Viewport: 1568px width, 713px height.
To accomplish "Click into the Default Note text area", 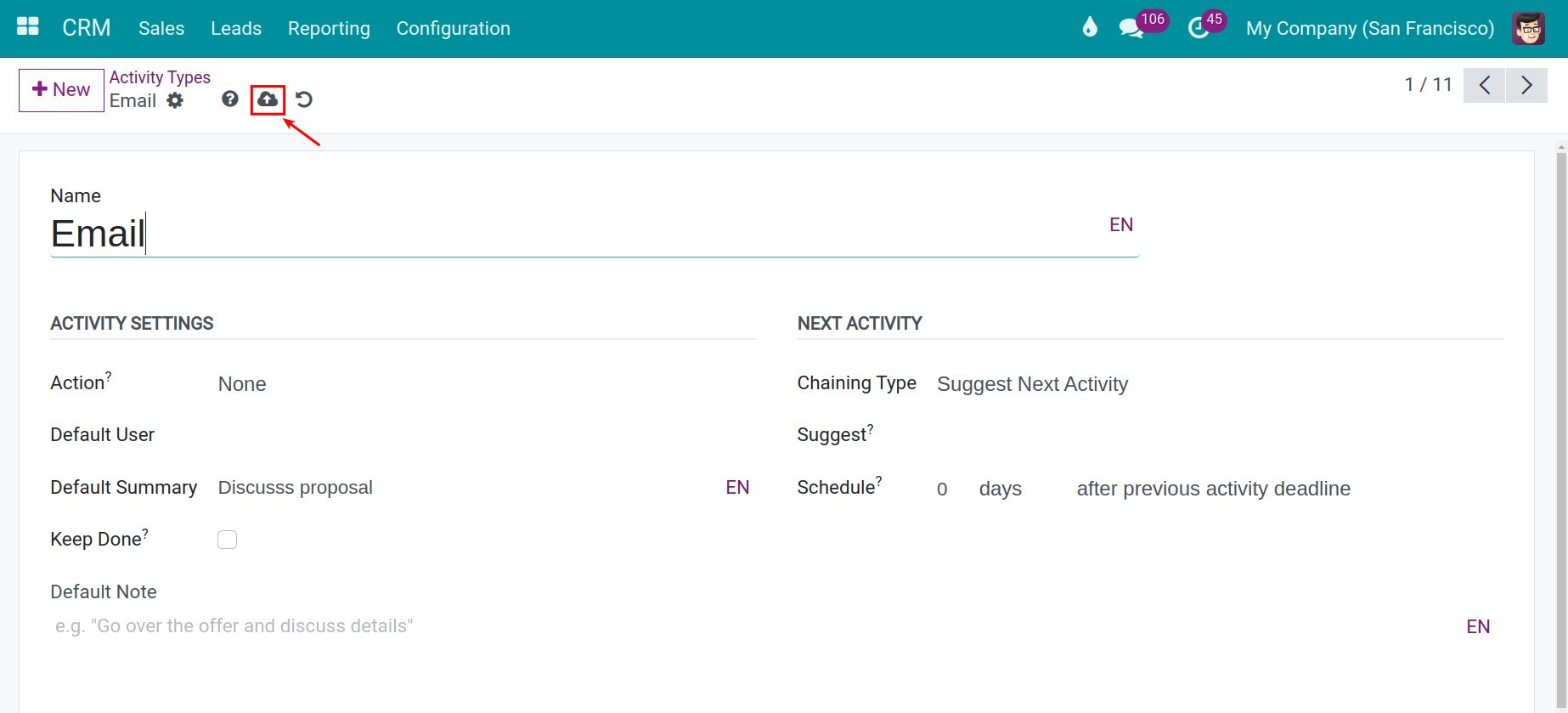I will [x=756, y=626].
